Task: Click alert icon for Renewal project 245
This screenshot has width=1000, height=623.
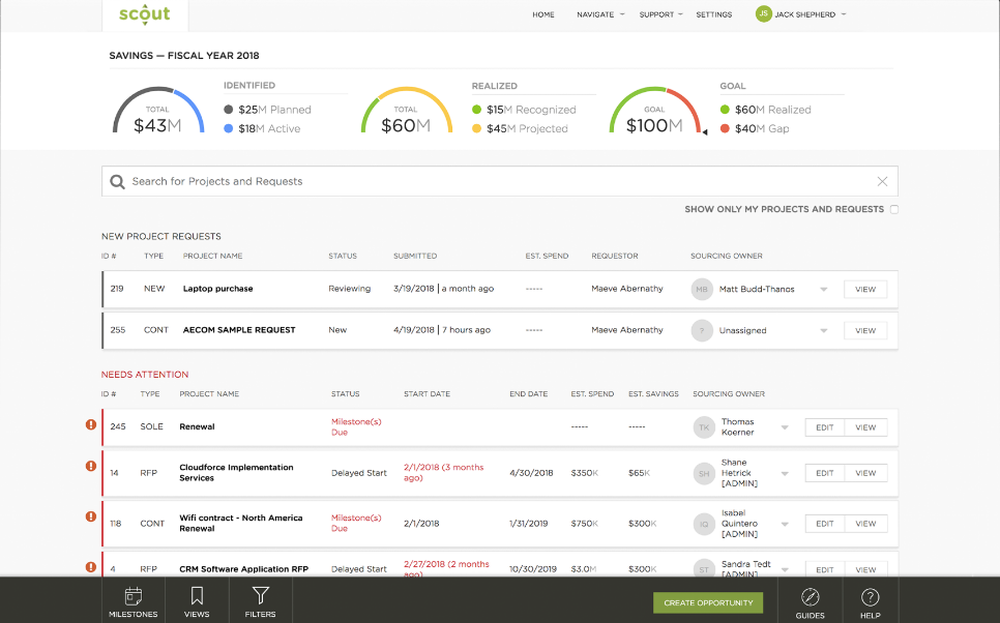Action: [x=91, y=425]
